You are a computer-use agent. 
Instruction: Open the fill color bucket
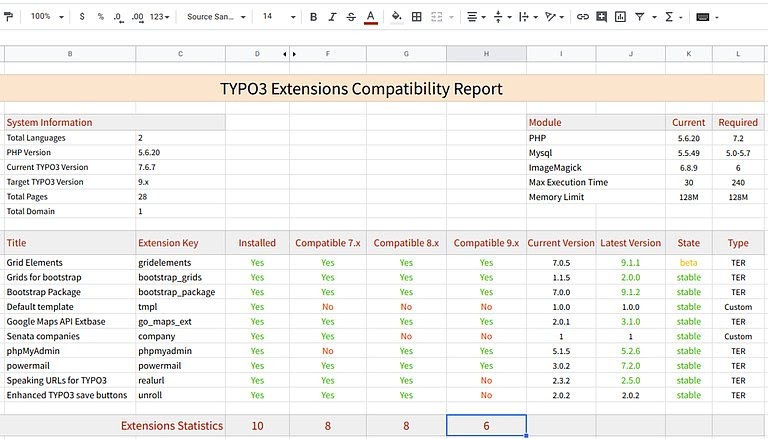[397, 17]
